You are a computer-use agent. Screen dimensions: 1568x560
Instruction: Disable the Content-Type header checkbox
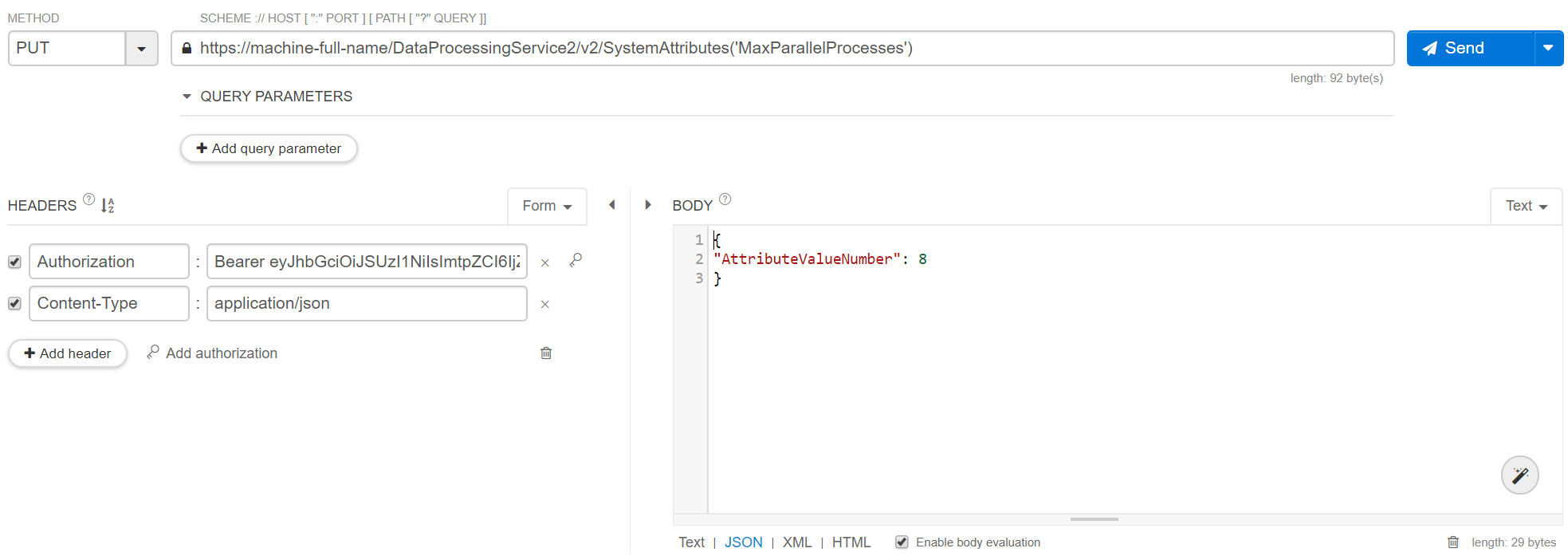14,303
